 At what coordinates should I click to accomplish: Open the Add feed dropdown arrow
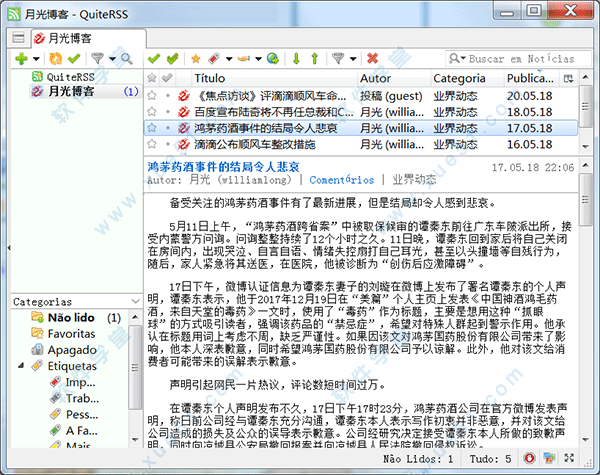click(36, 59)
